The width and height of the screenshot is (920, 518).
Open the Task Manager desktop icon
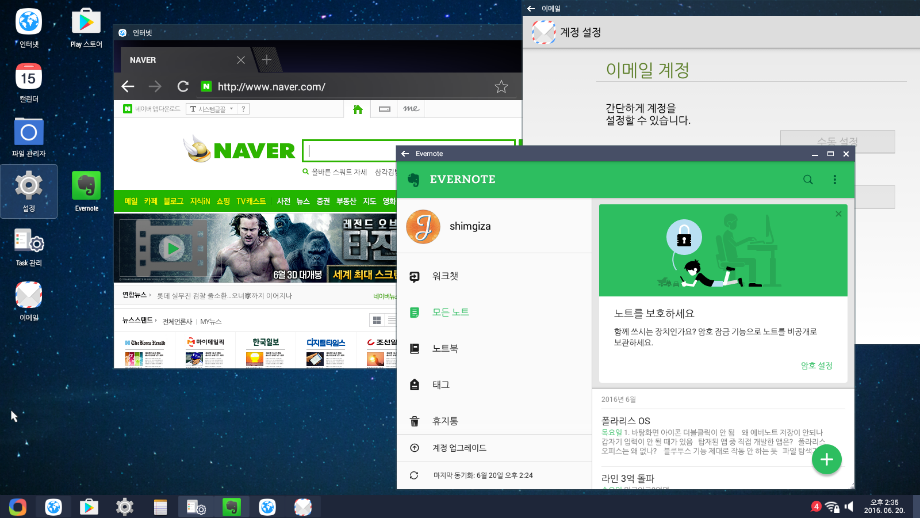(29, 246)
